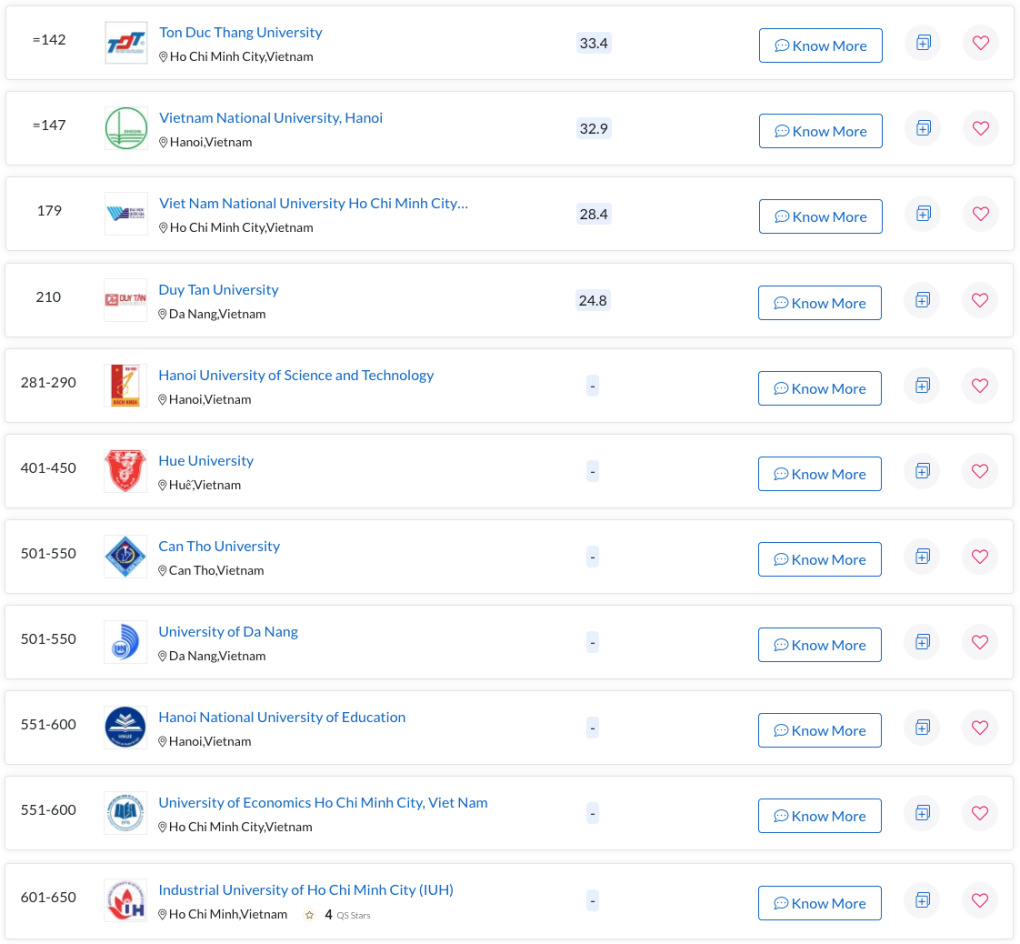The height and width of the screenshot is (944, 1020).
Task: Open Can Tho University profile link
Action: [219, 546]
